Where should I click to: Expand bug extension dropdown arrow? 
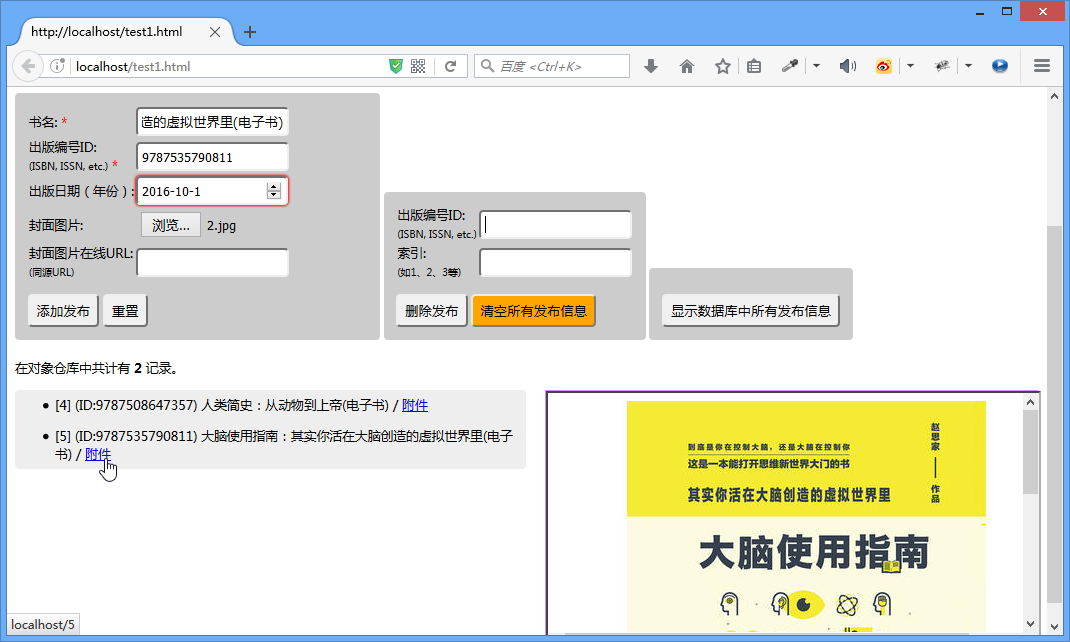968,66
